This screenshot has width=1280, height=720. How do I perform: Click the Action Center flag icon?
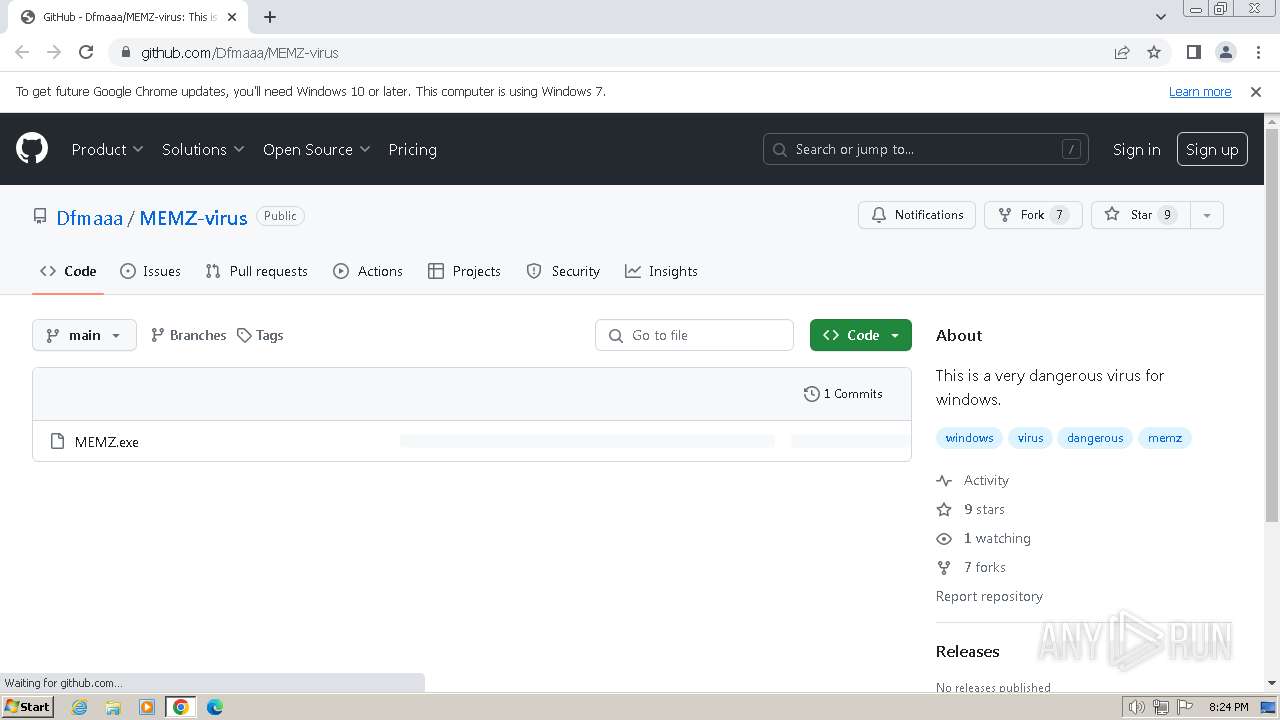(x=1185, y=707)
